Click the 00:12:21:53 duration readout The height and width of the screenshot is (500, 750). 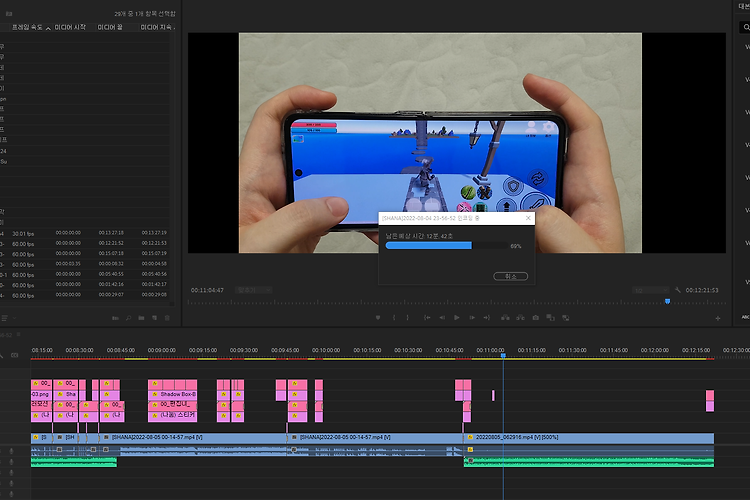click(x=702, y=290)
